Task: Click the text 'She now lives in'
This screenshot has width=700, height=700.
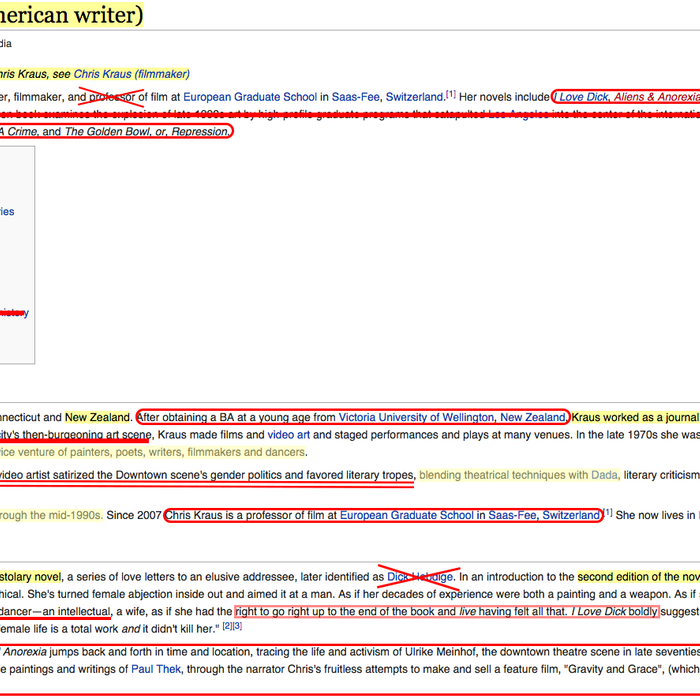Action: [x=655, y=515]
